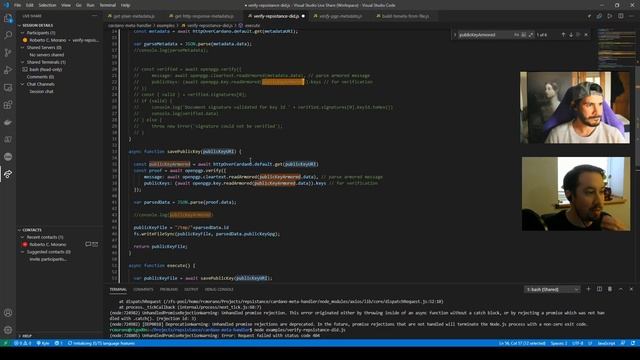Click Invite participants link
The width and height of the screenshot is (640, 360).
coord(48,259)
